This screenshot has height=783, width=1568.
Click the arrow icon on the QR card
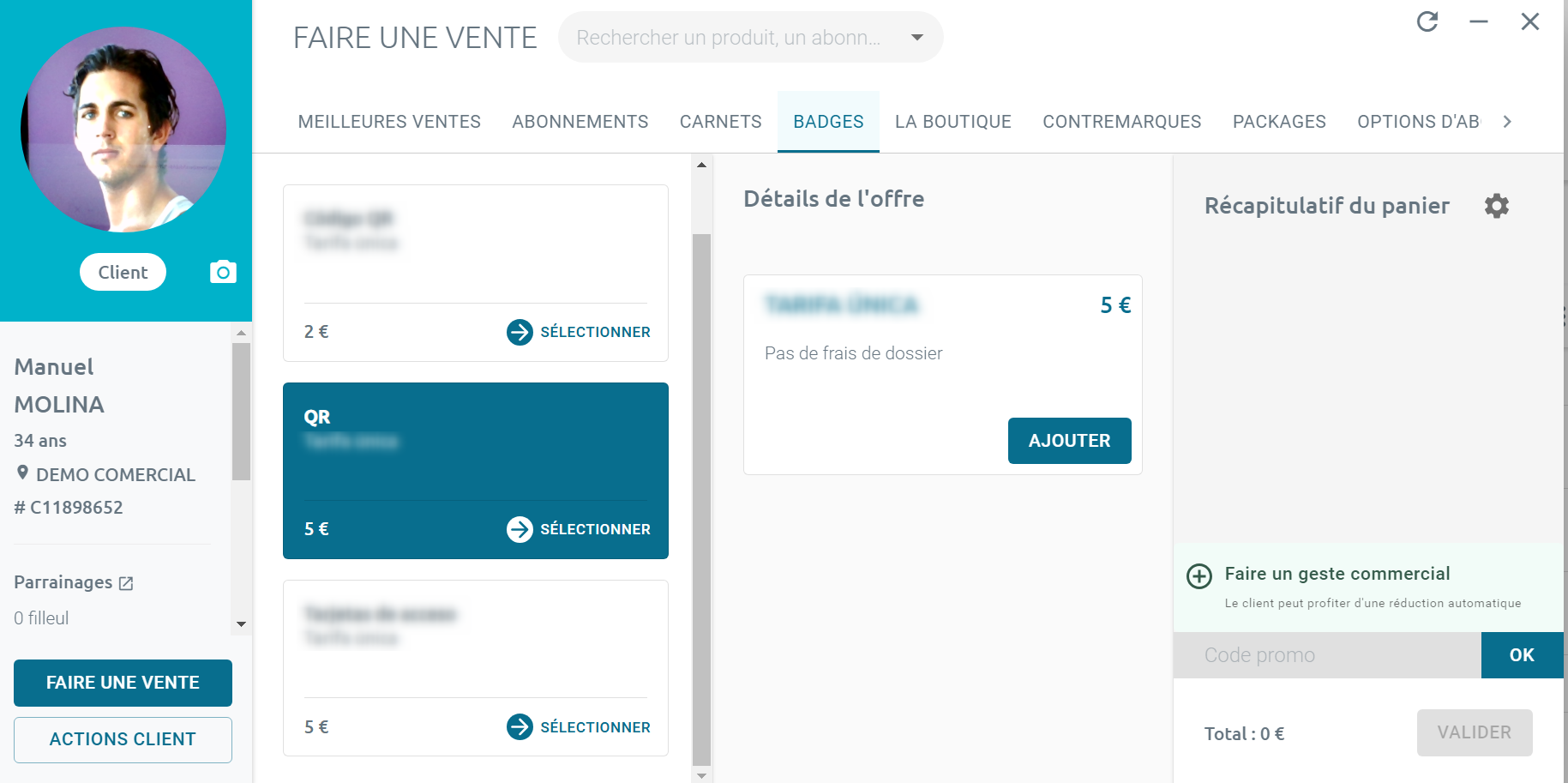[x=520, y=529]
